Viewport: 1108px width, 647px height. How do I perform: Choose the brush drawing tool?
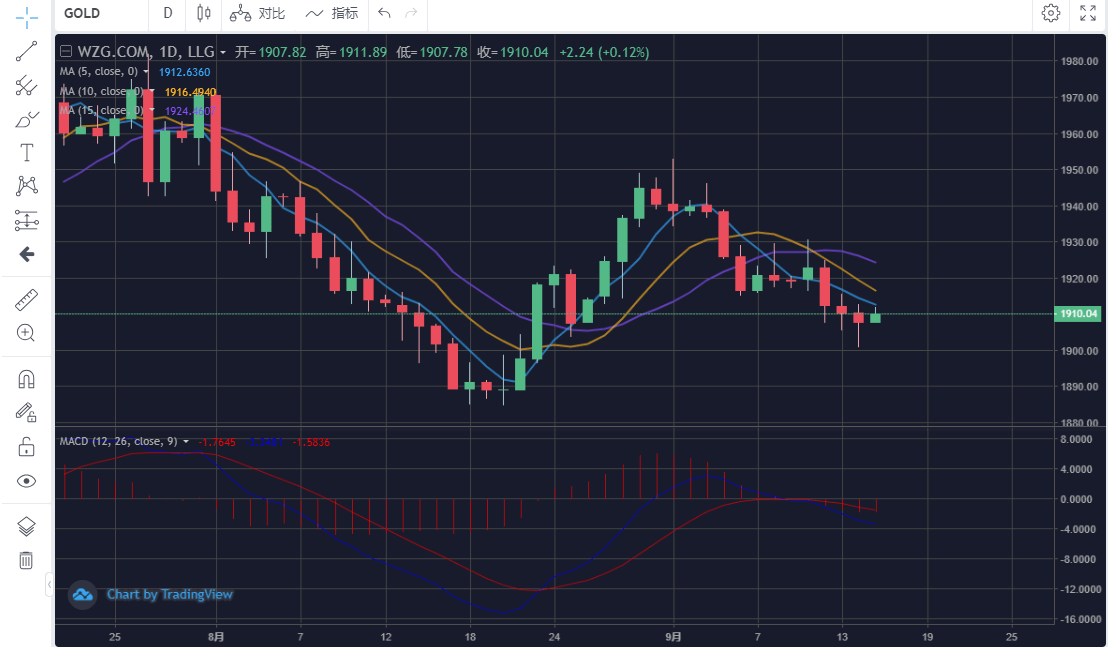27,119
